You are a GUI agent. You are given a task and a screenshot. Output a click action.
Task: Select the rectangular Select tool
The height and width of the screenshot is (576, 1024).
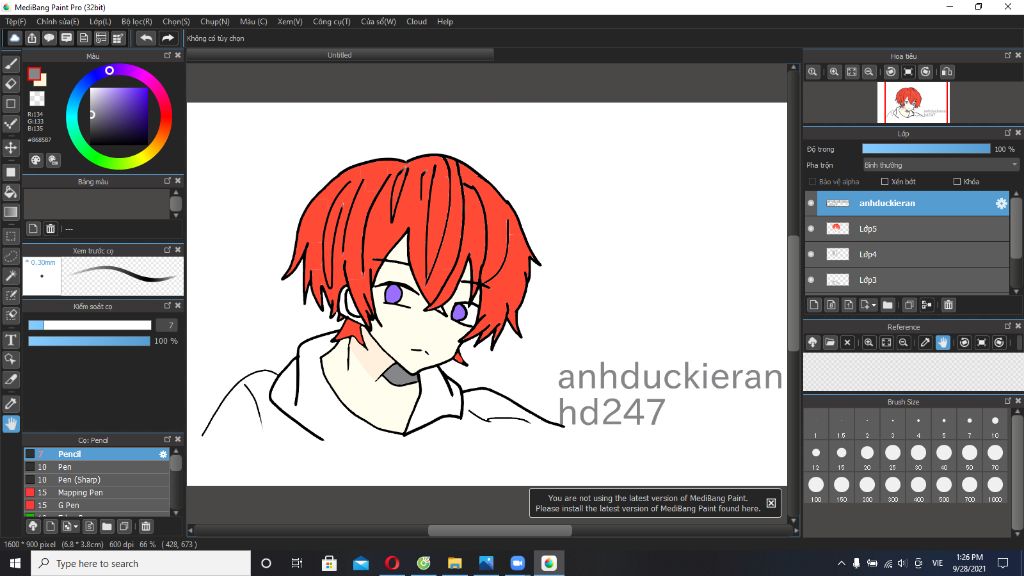point(10,236)
